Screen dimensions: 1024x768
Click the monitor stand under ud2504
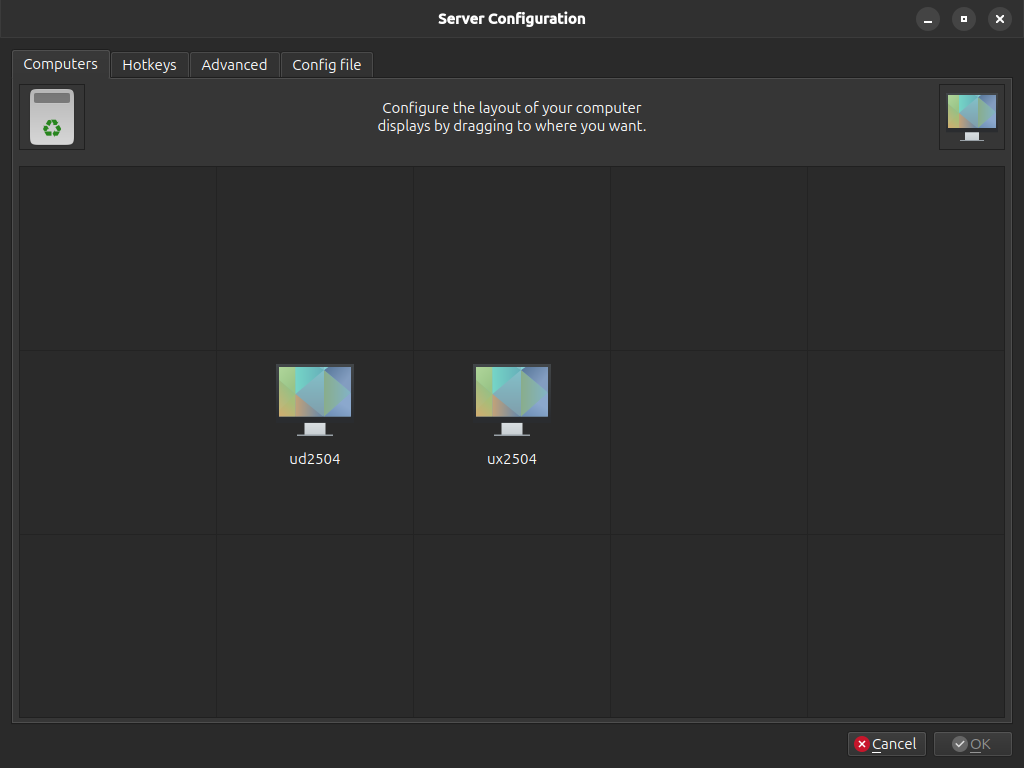tap(314, 430)
